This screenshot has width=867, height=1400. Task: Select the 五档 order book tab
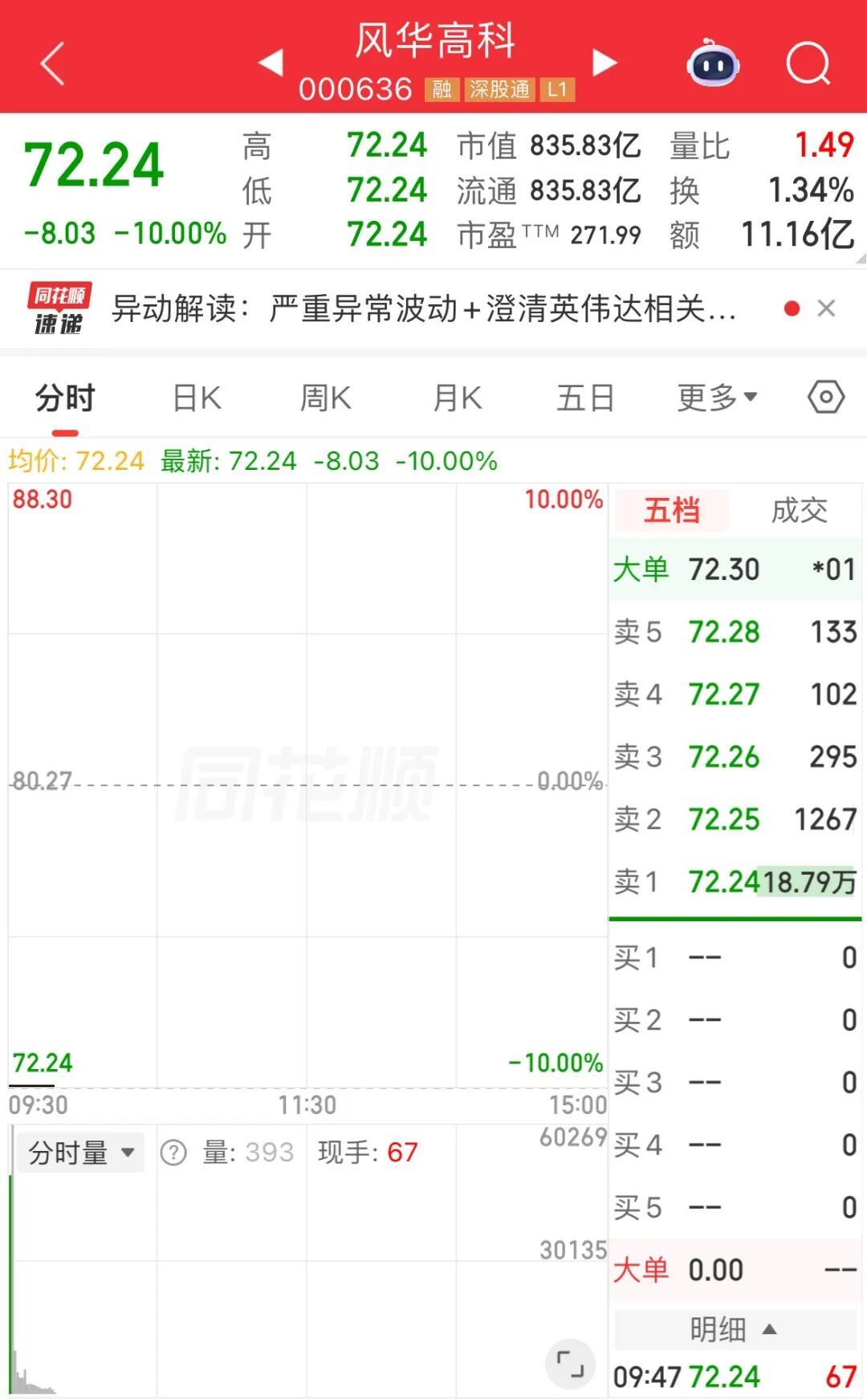[672, 510]
